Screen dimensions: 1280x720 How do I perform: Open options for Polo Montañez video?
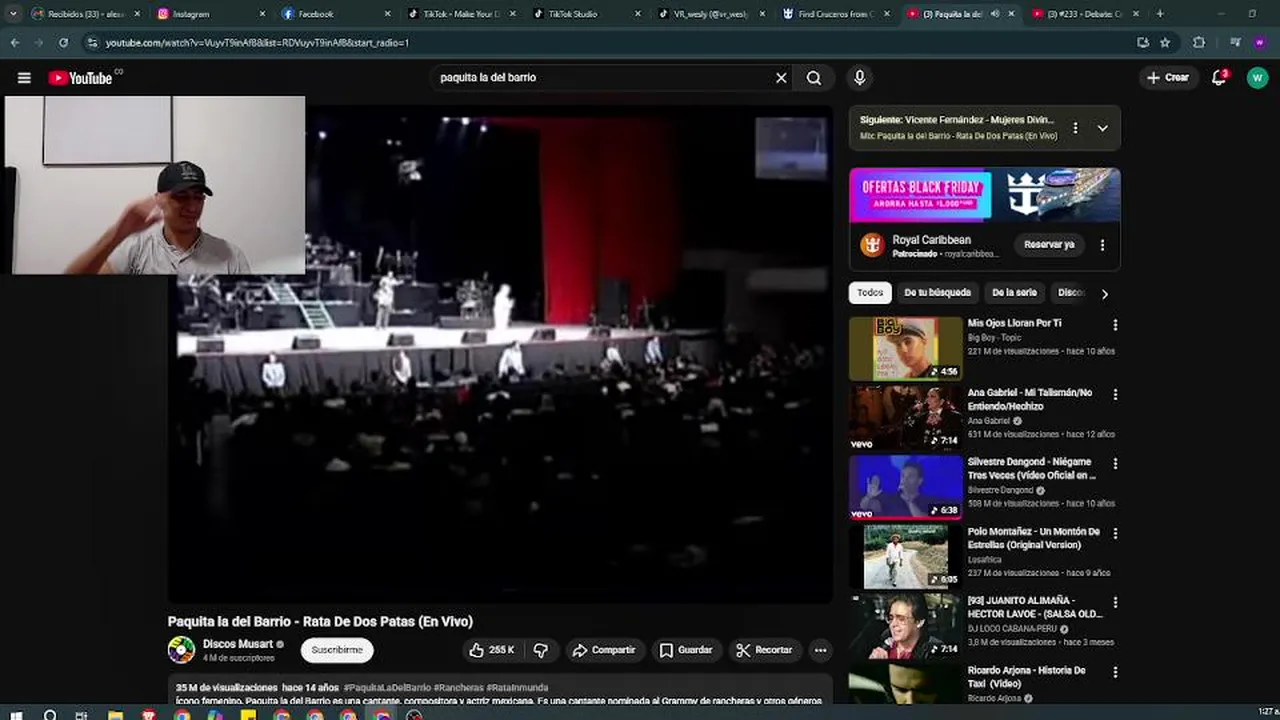point(1115,533)
